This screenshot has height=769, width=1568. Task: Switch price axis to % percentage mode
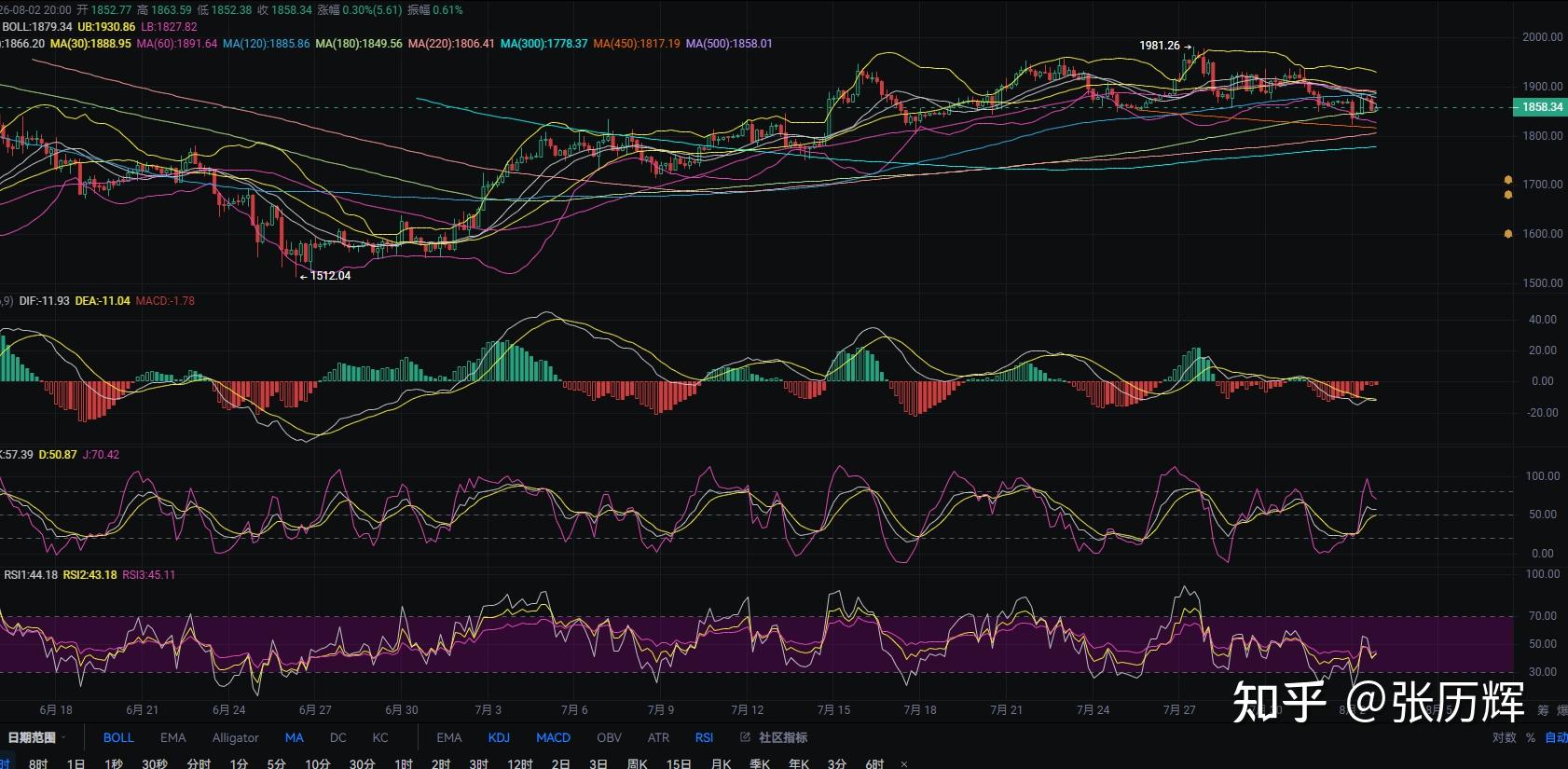[x=1531, y=737]
